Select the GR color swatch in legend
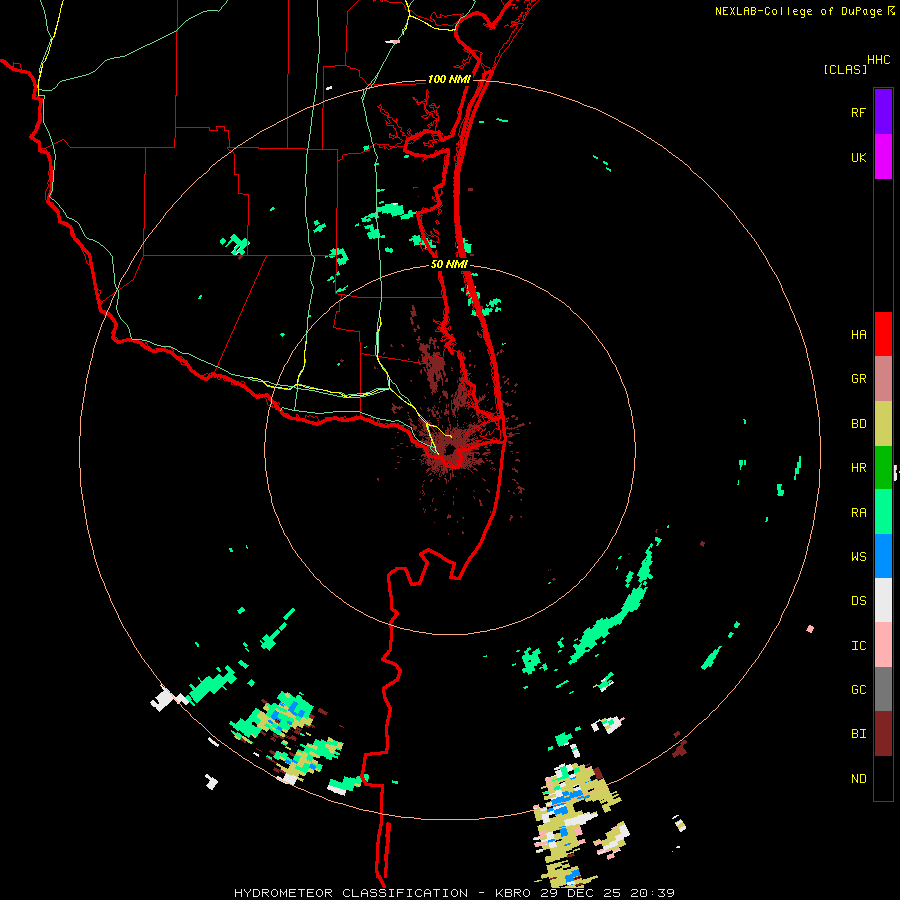Image resolution: width=900 pixels, height=900 pixels. point(883,379)
